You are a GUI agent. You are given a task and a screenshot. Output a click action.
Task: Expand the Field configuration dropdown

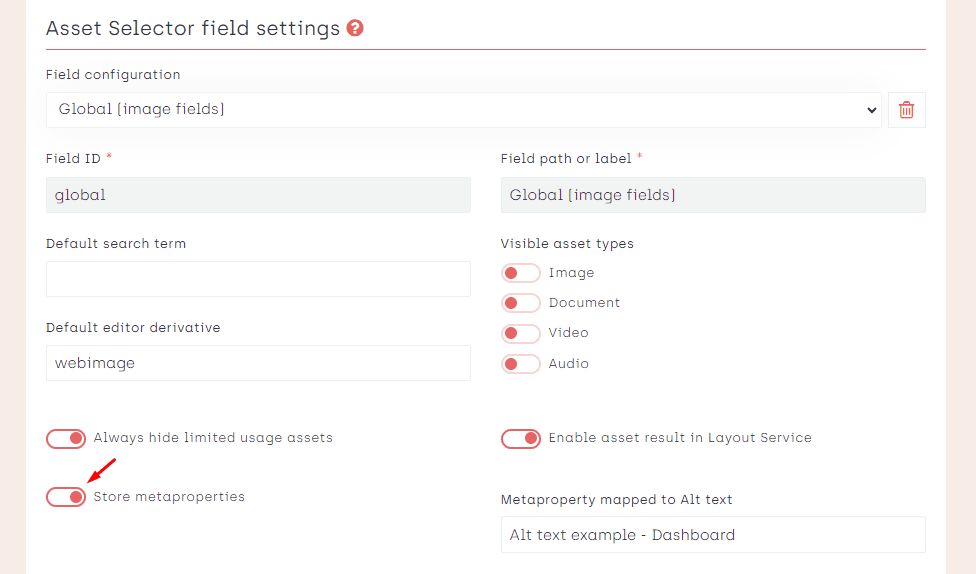(463, 110)
